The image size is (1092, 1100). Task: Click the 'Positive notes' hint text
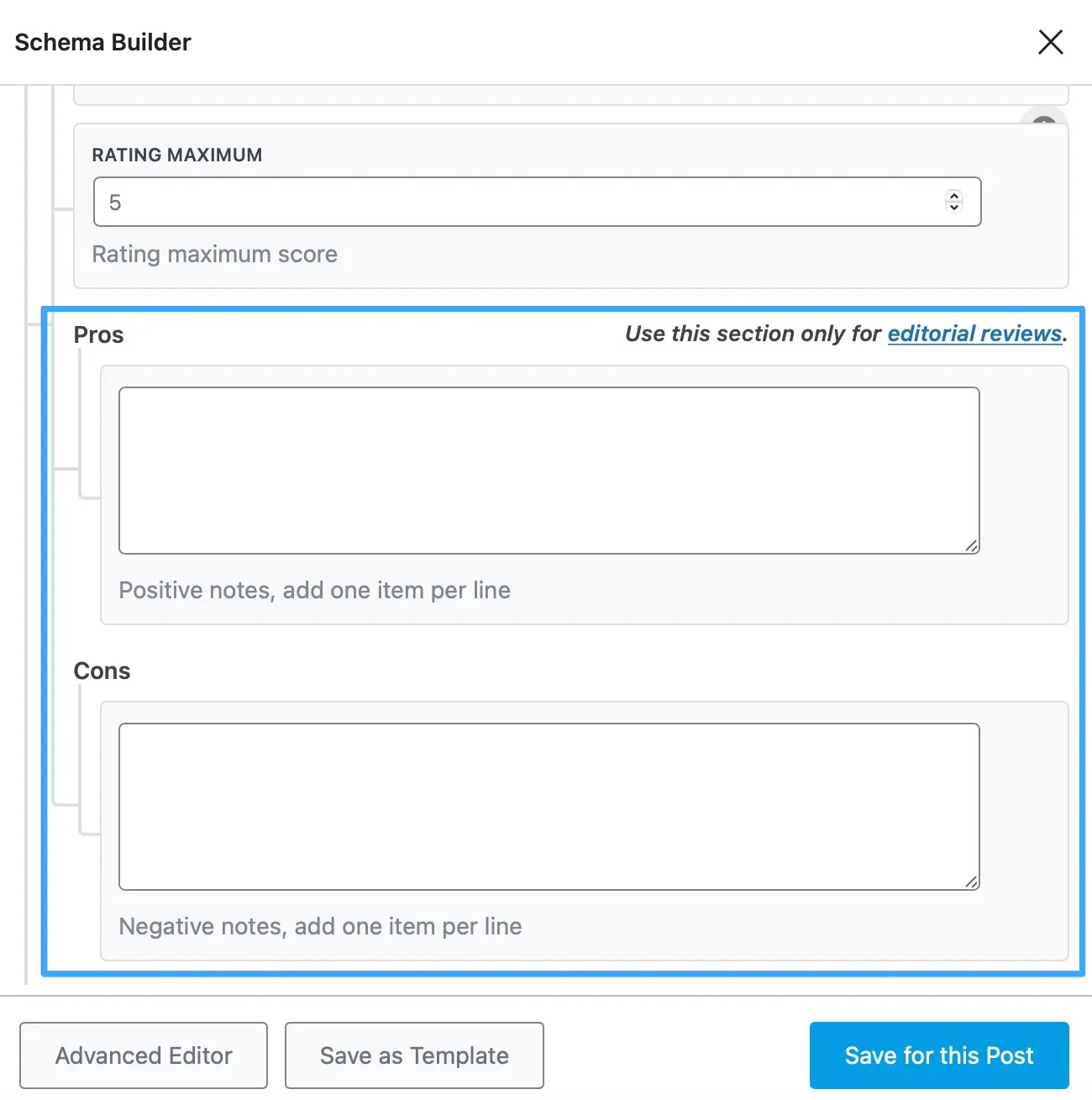pos(314,590)
